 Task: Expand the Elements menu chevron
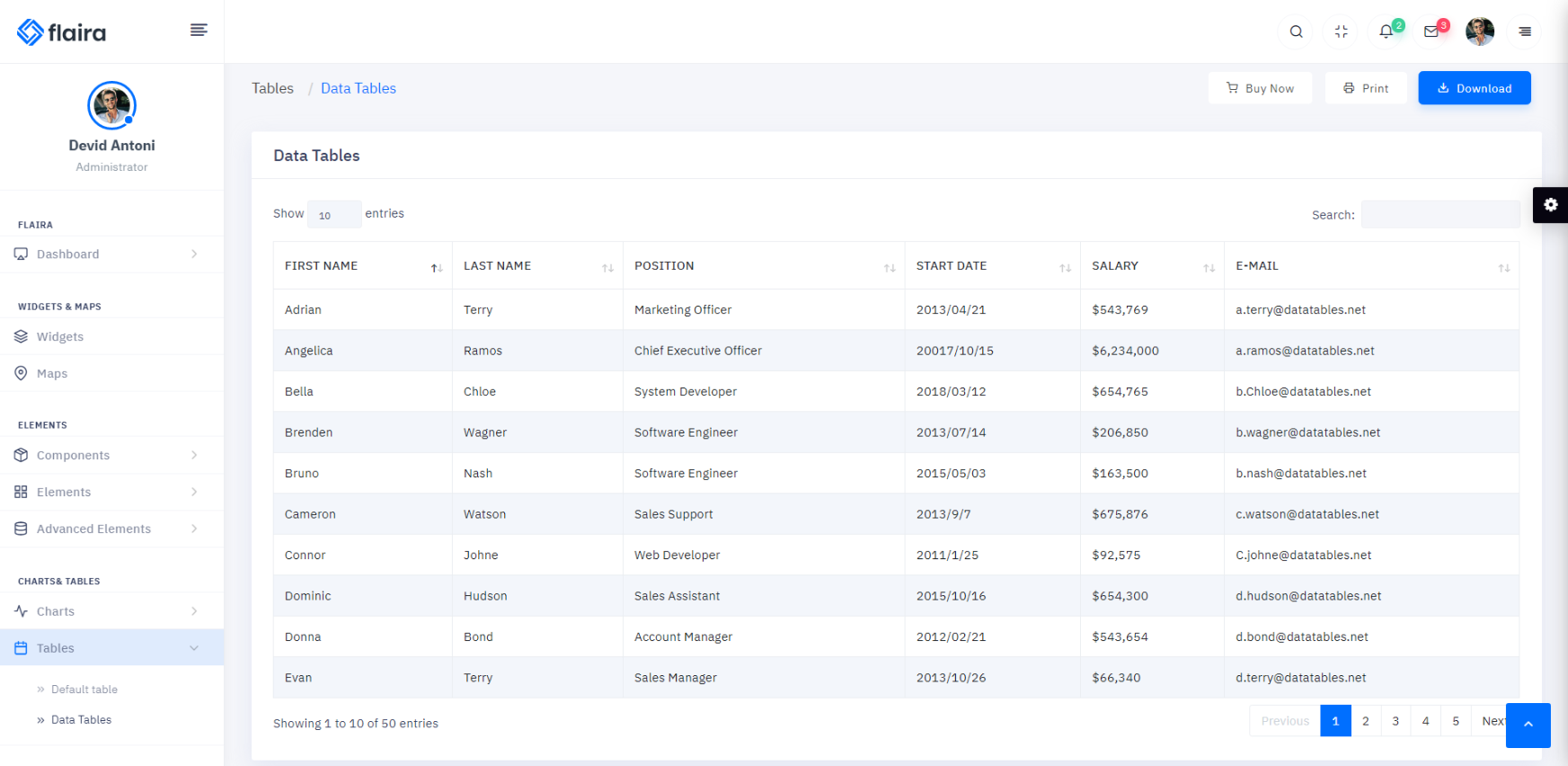(194, 492)
